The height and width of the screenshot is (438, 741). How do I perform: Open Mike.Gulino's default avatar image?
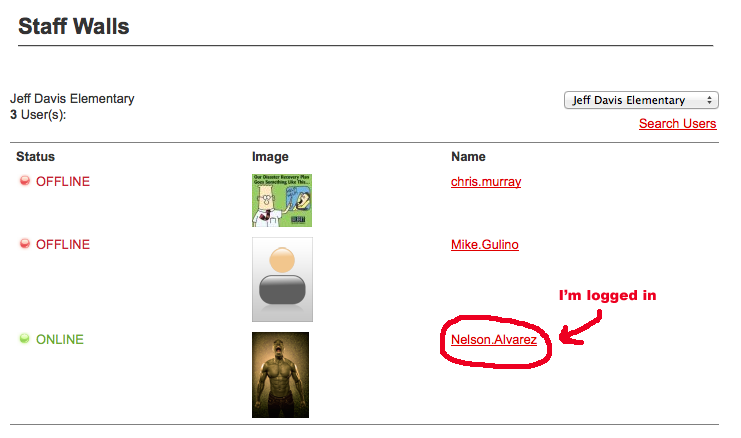pos(282,279)
